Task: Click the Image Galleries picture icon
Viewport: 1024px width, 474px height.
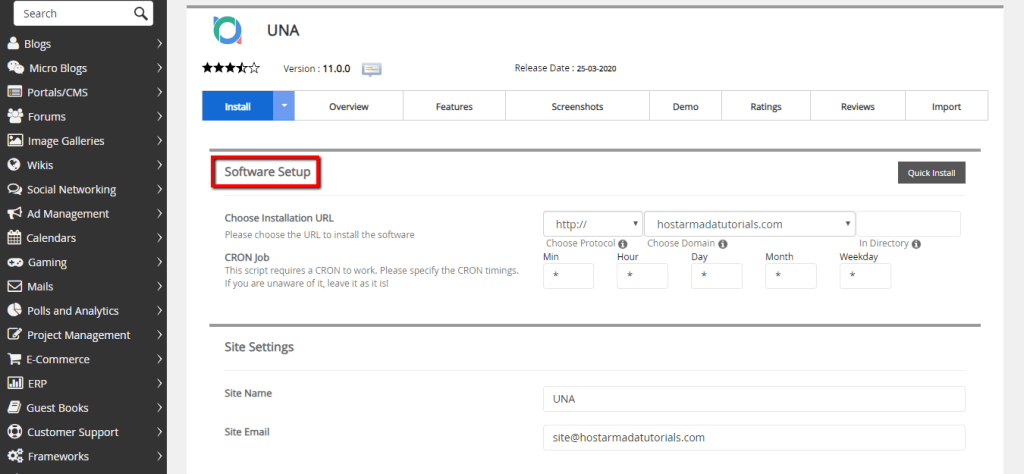Action: 15,140
